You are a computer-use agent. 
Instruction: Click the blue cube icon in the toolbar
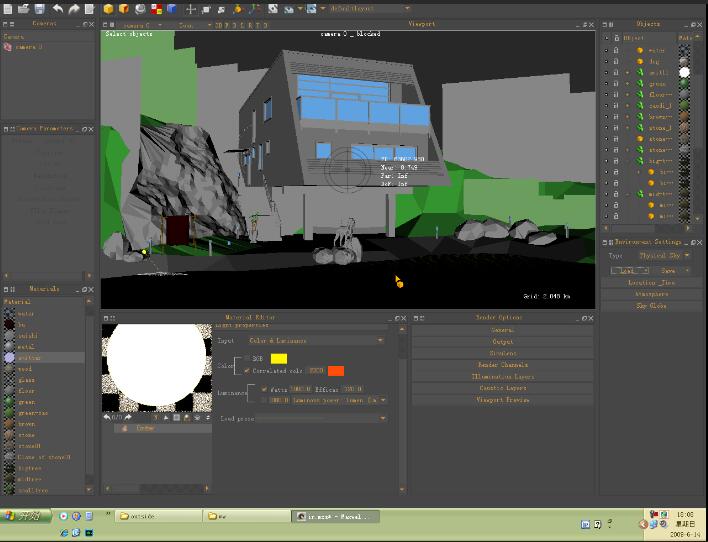171,9
